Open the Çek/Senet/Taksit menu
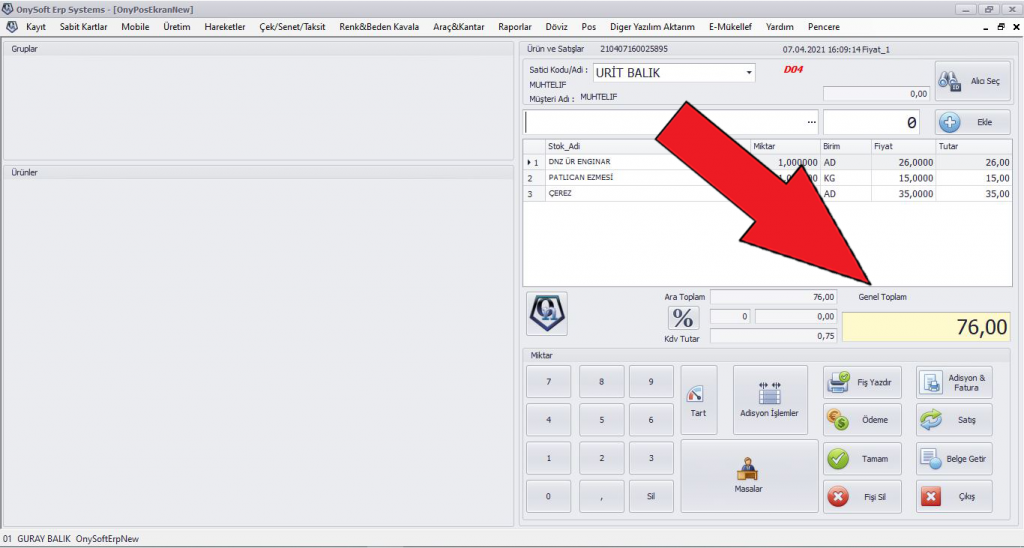The width and height of the screenshot is (1024, 548). [x=293, y=27]
